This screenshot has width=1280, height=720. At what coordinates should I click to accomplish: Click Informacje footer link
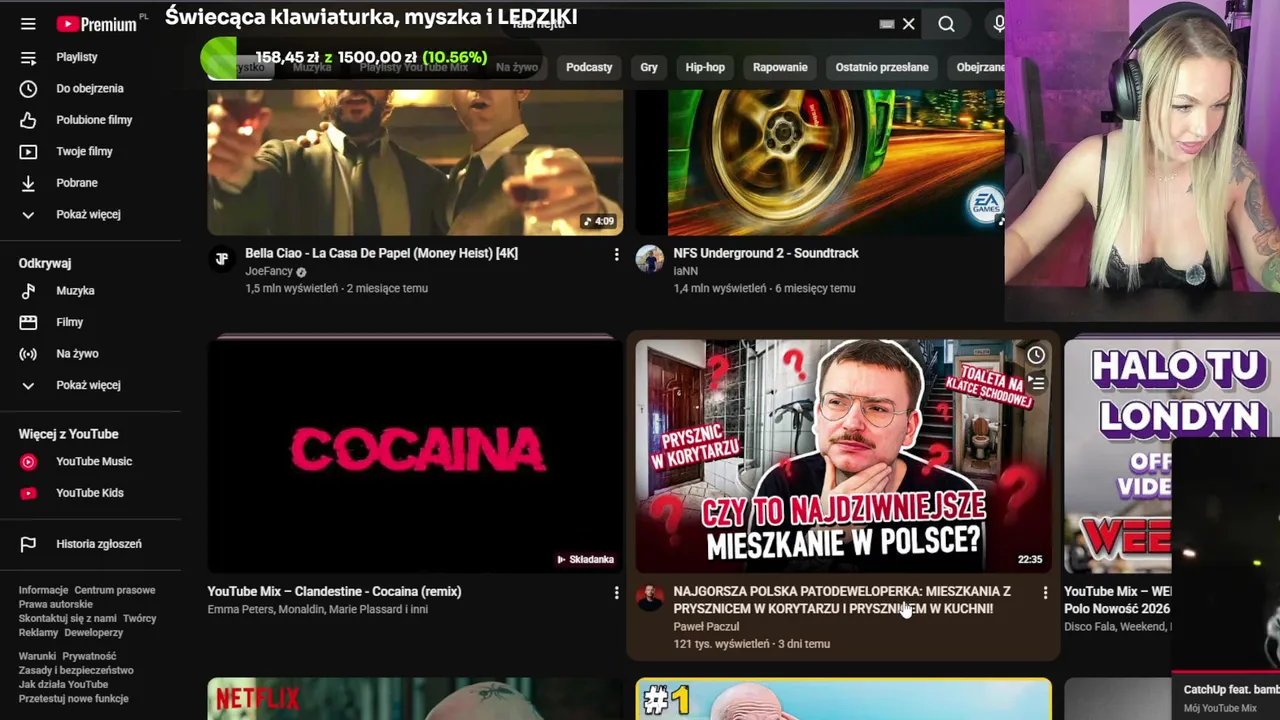pyautogui.click(x=43, y=590)
